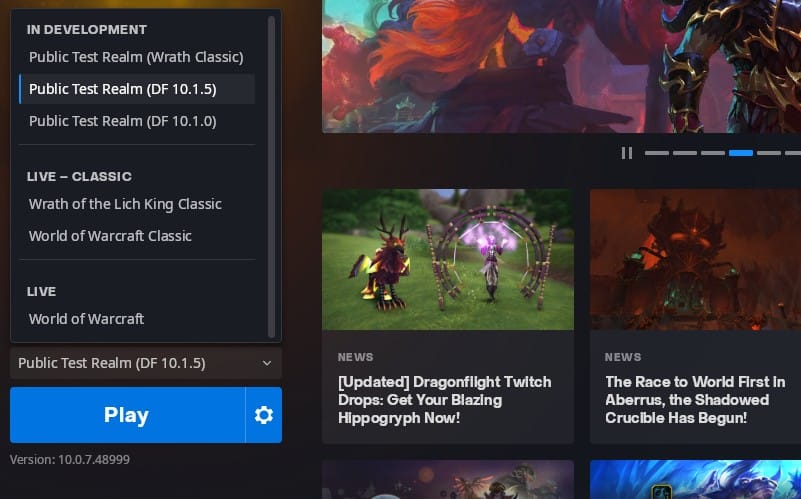Open the game version dropdown selector
This screenshot has height=499, width=801.
[146, 363]
